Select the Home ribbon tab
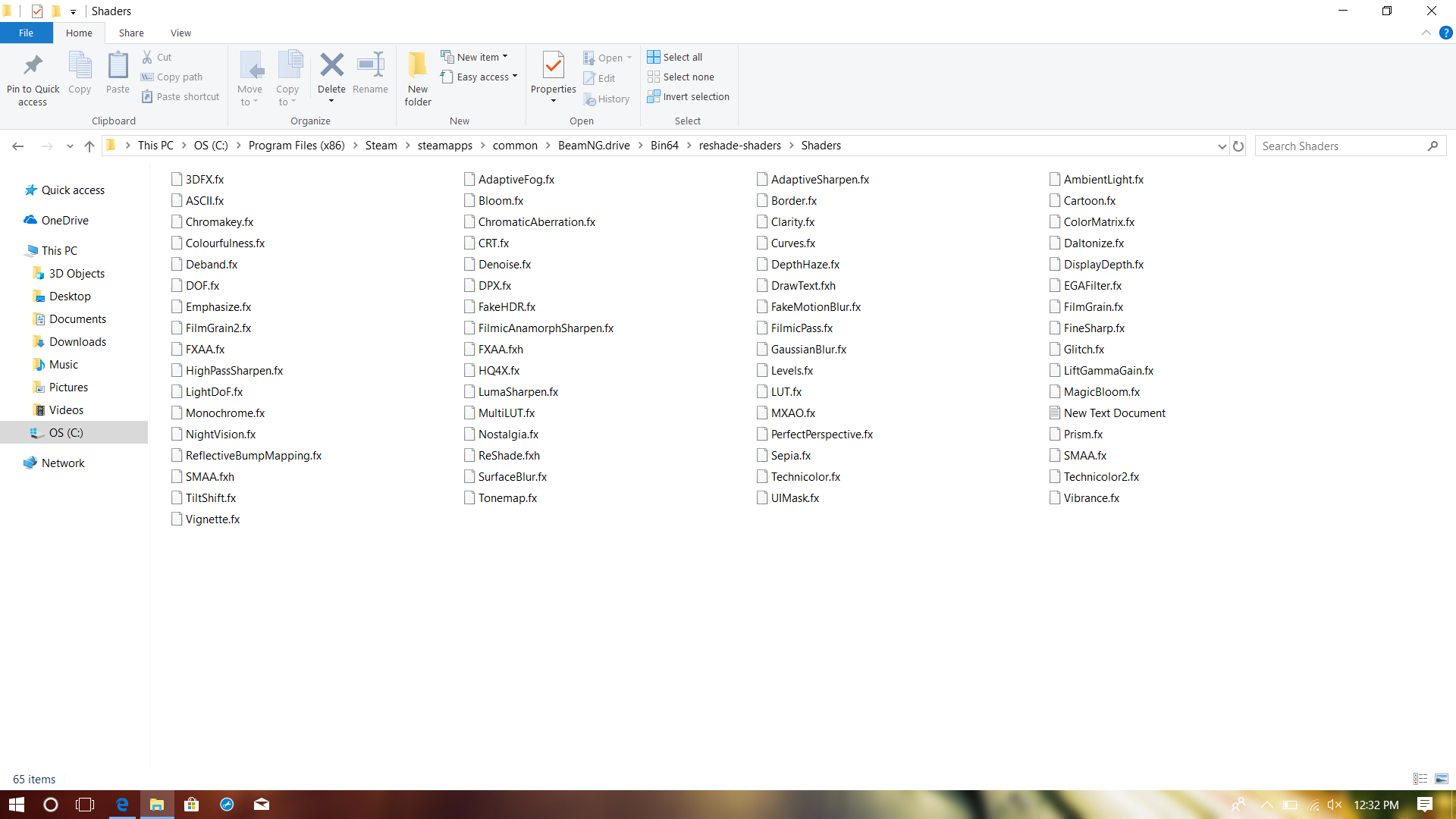Viewport: 1456px width, 819px height. [79, 33]
